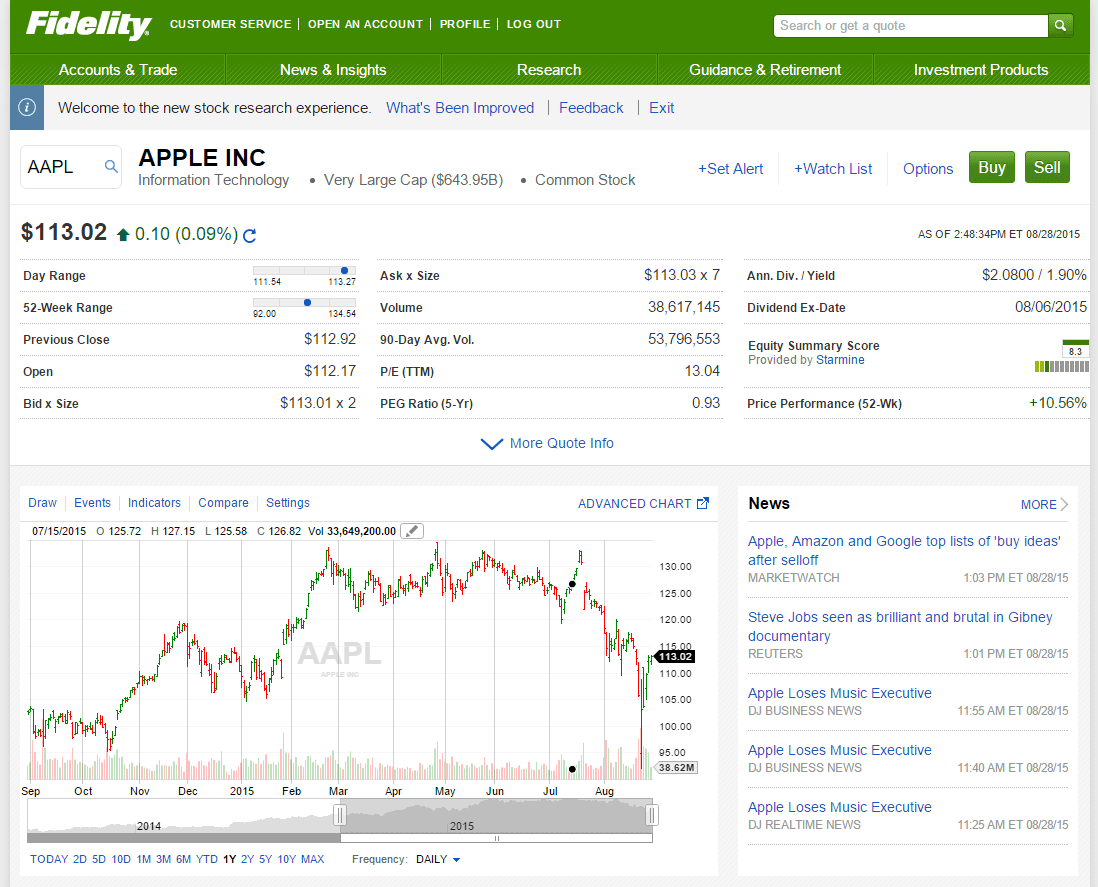Select the YTD time range
This screenshot has width=1098, height=887.
pyautogui.click(x=207, y=859)
